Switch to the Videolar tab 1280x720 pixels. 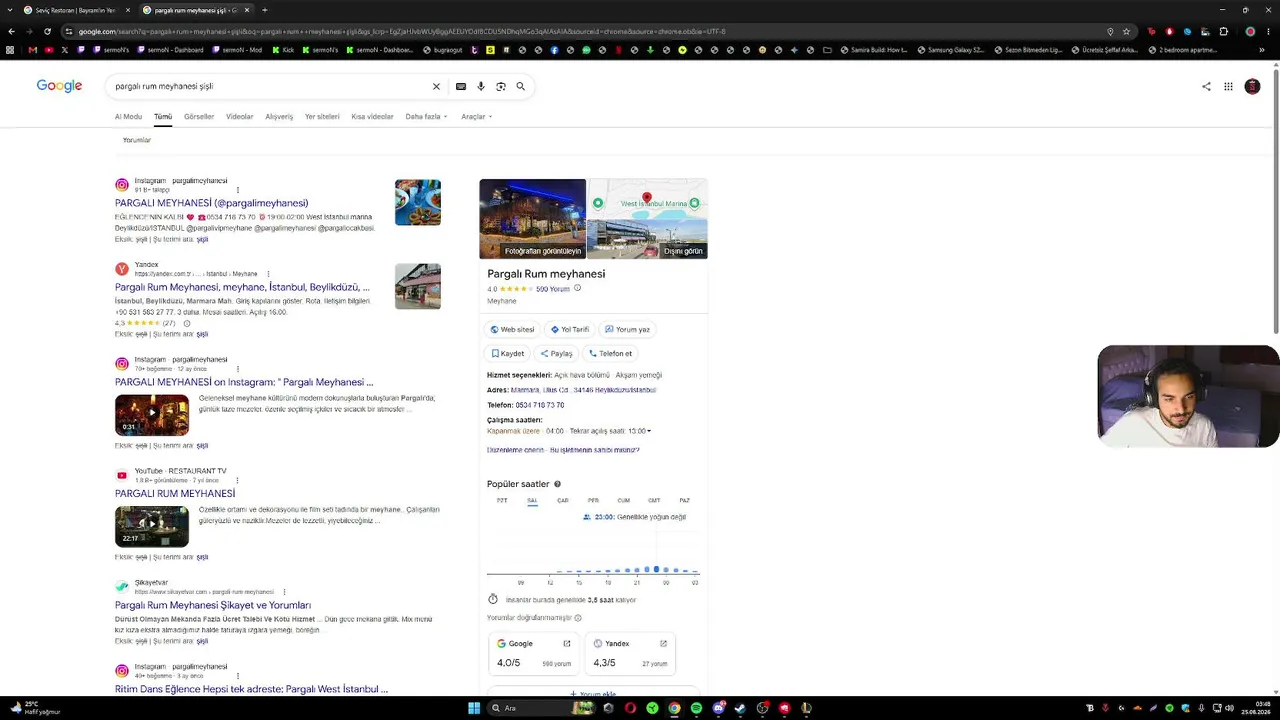[240, 117]
